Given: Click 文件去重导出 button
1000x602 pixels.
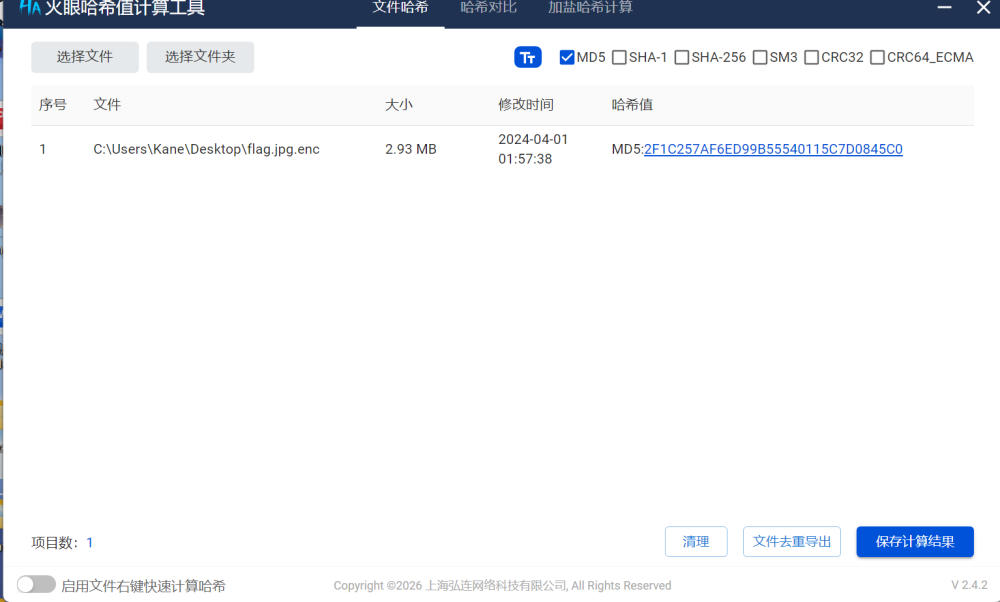Looking at the screenshot, I should click(792, 541).
